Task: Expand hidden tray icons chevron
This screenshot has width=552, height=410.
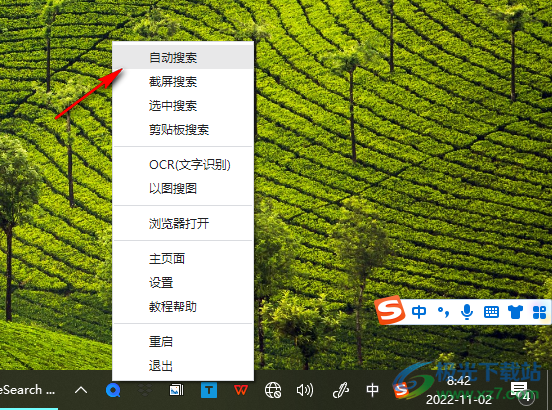Action: click(81, 390)
